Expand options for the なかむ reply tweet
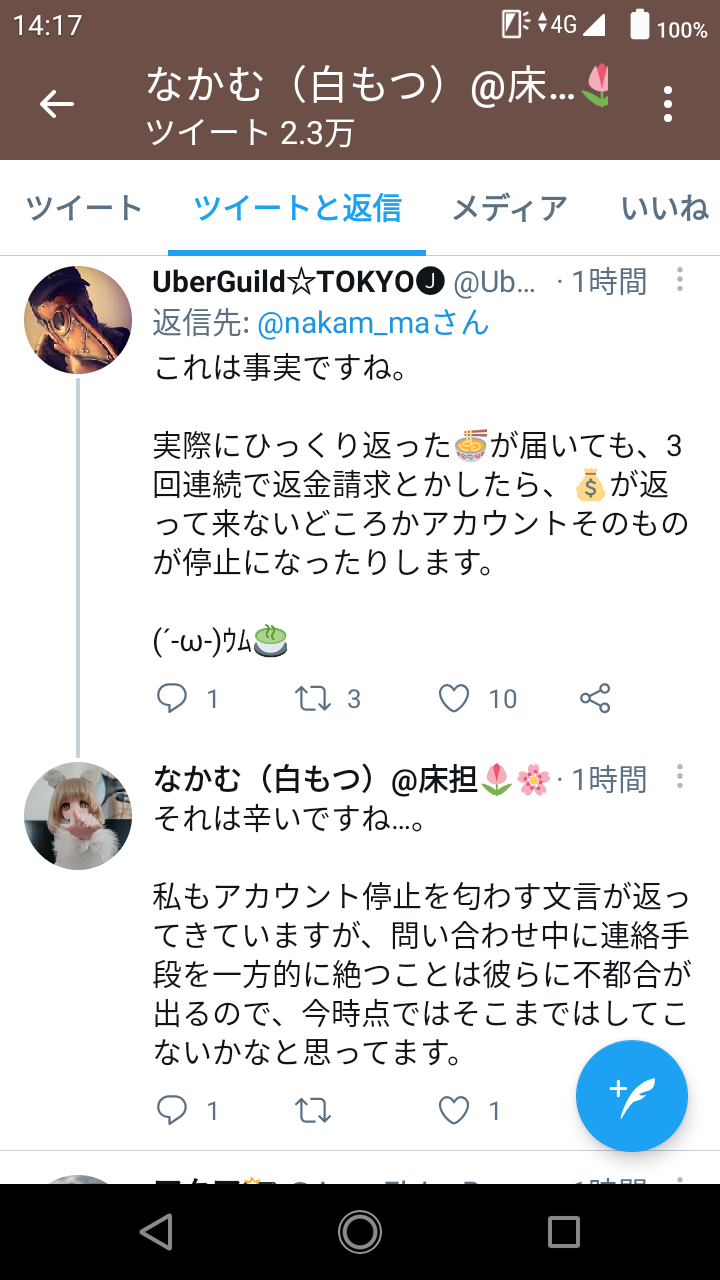 point(680,777)
